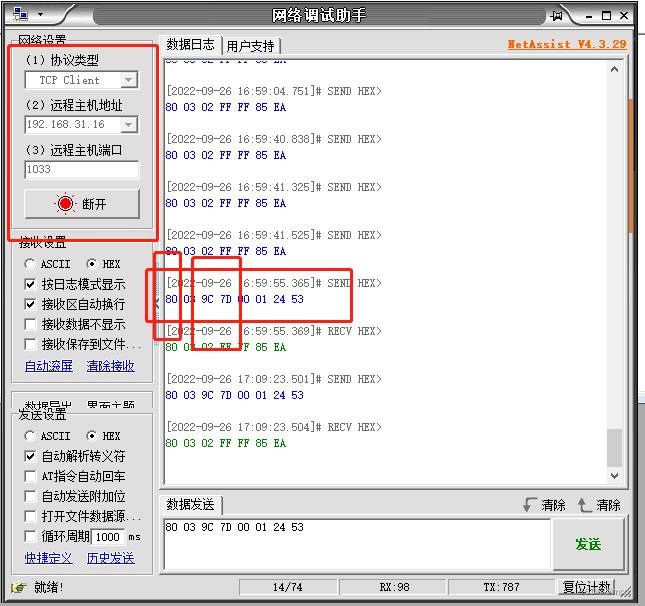Viewport: 645px width, 606px height.
Task: Click the status bar ready icon
Action: [19, 587]
